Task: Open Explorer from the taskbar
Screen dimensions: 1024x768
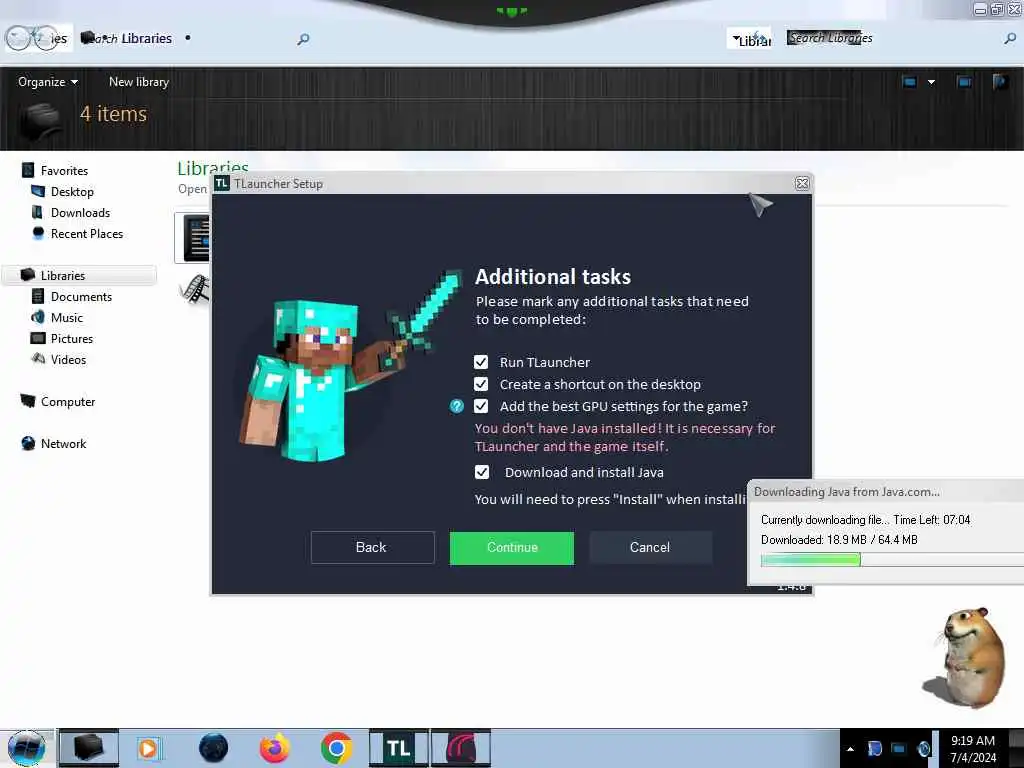Action: click(89, 748)
